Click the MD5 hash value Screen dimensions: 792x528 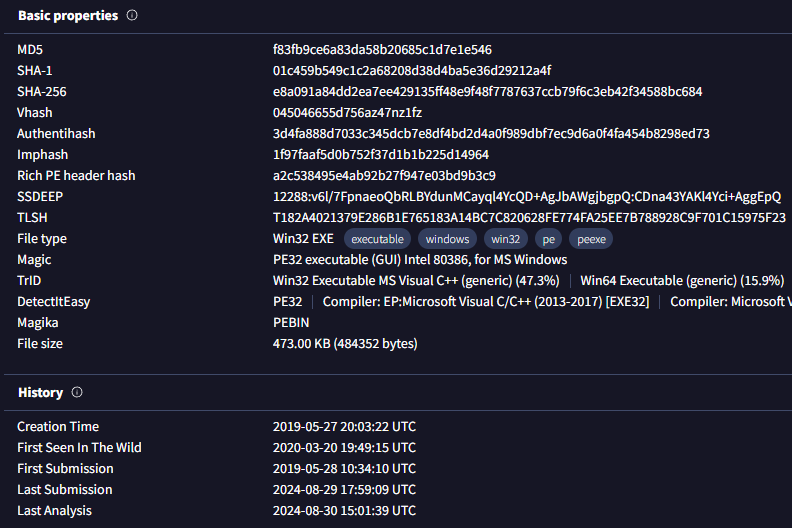click(382, 50)
